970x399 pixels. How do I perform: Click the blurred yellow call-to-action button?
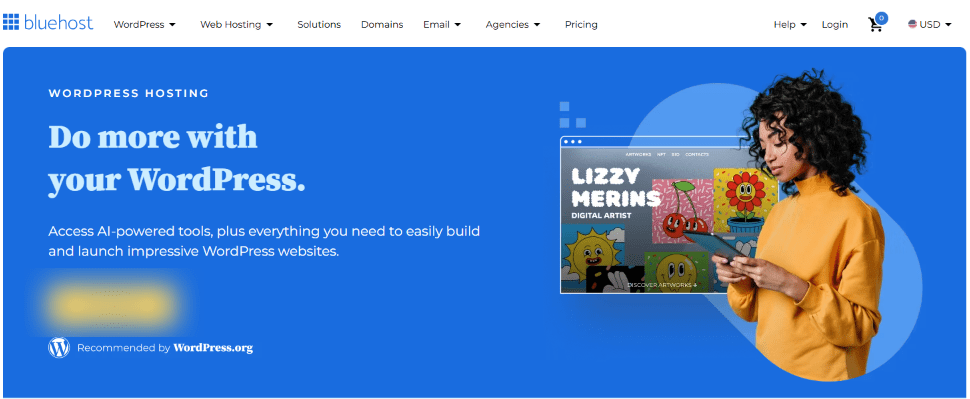tap(112, 304)
